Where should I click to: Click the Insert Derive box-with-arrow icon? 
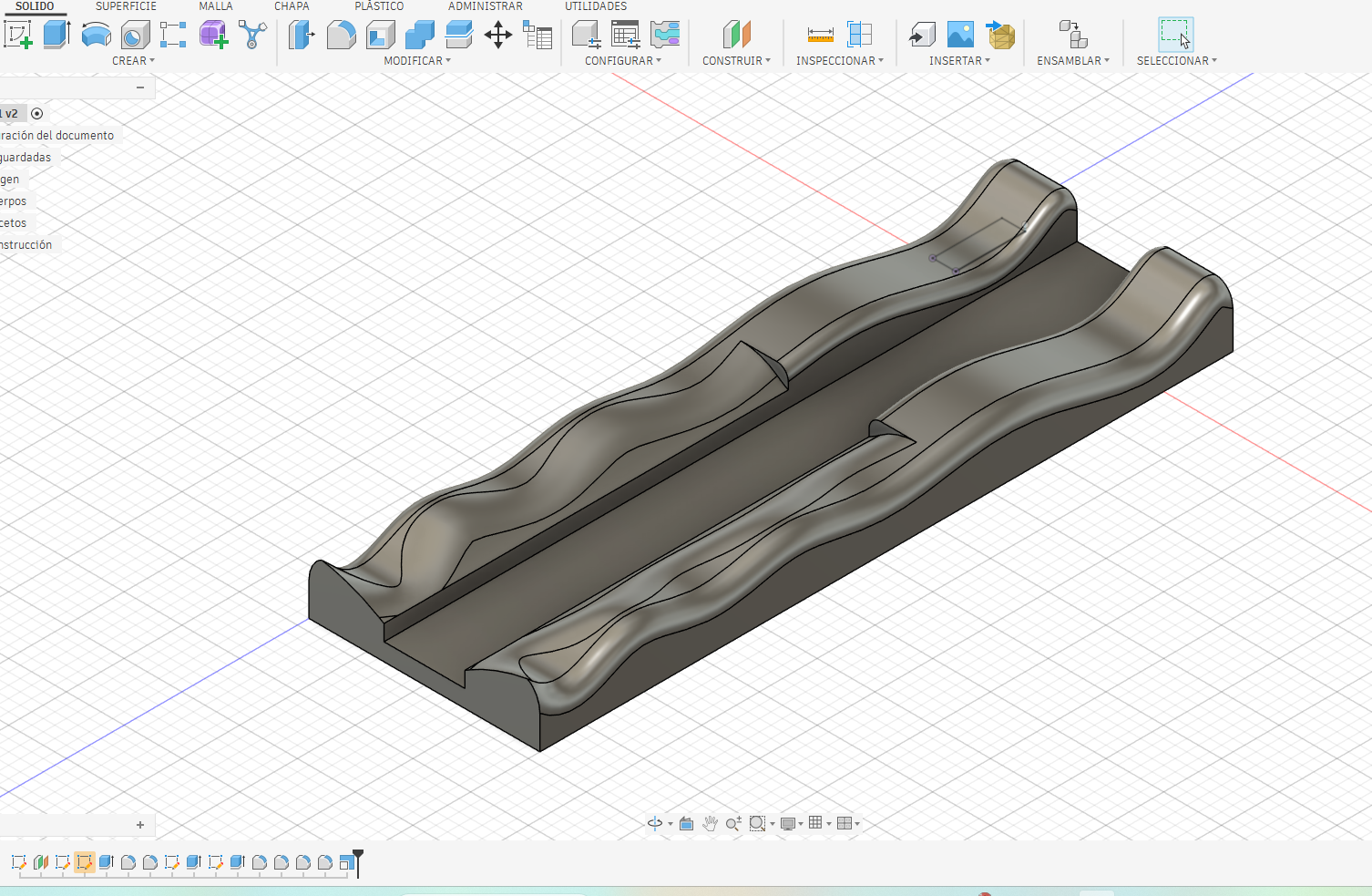922,35
